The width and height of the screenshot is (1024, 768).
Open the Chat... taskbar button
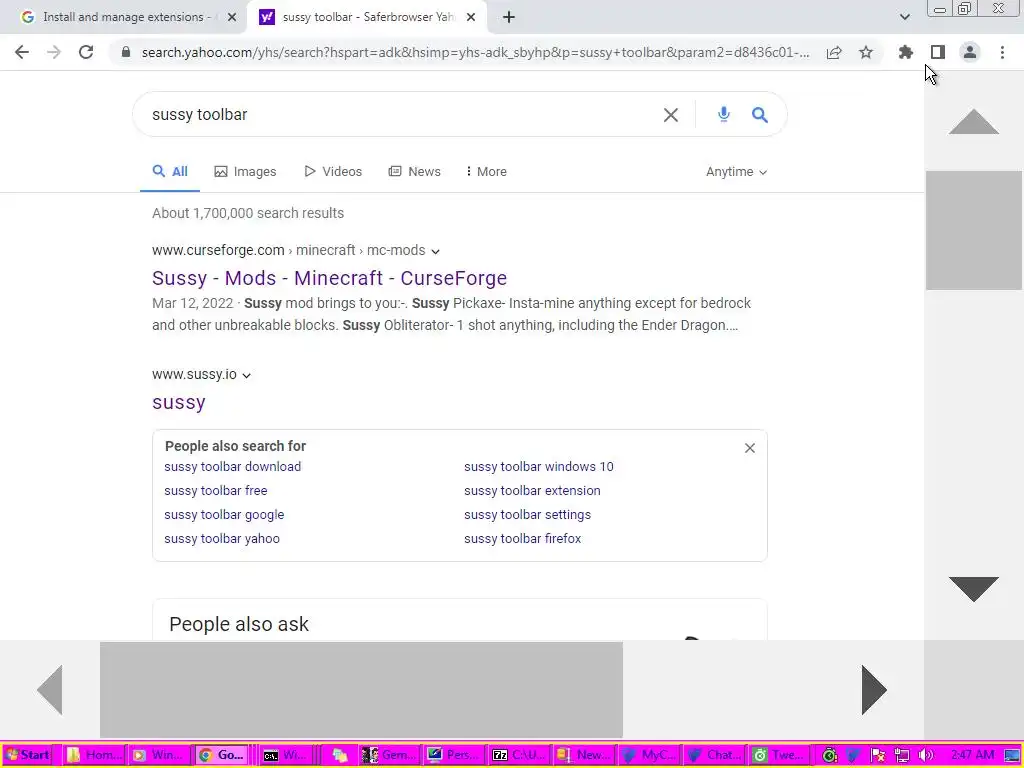click(x=714, y=755)
